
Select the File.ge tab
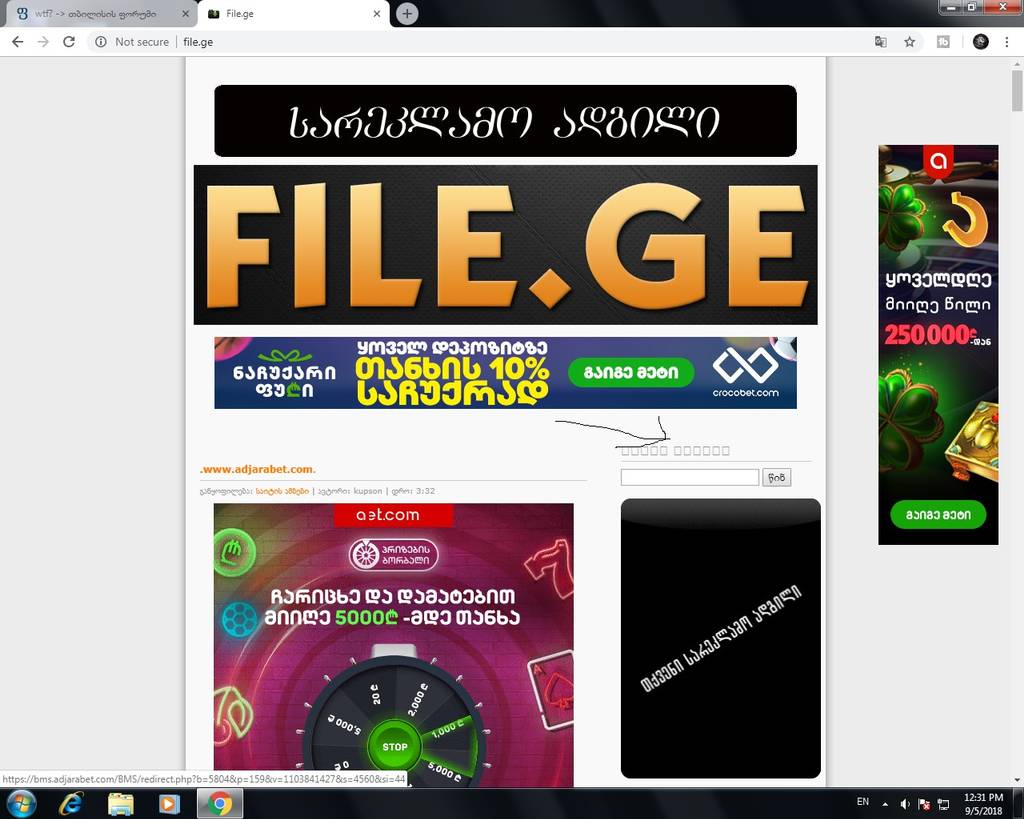(287, 14)
